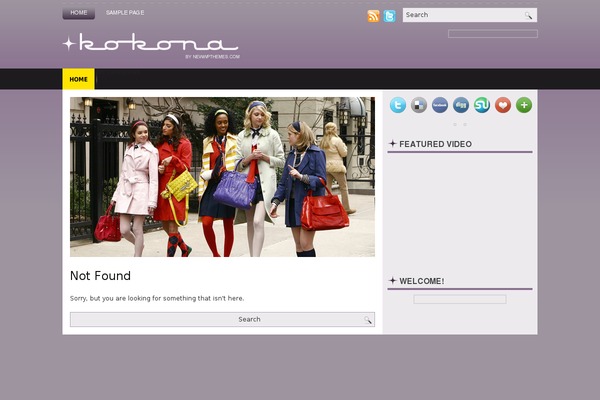Click the 'Sorry, but you are looking' message
Viewport: 600px width, 400px height.
(x=157, y=298)
